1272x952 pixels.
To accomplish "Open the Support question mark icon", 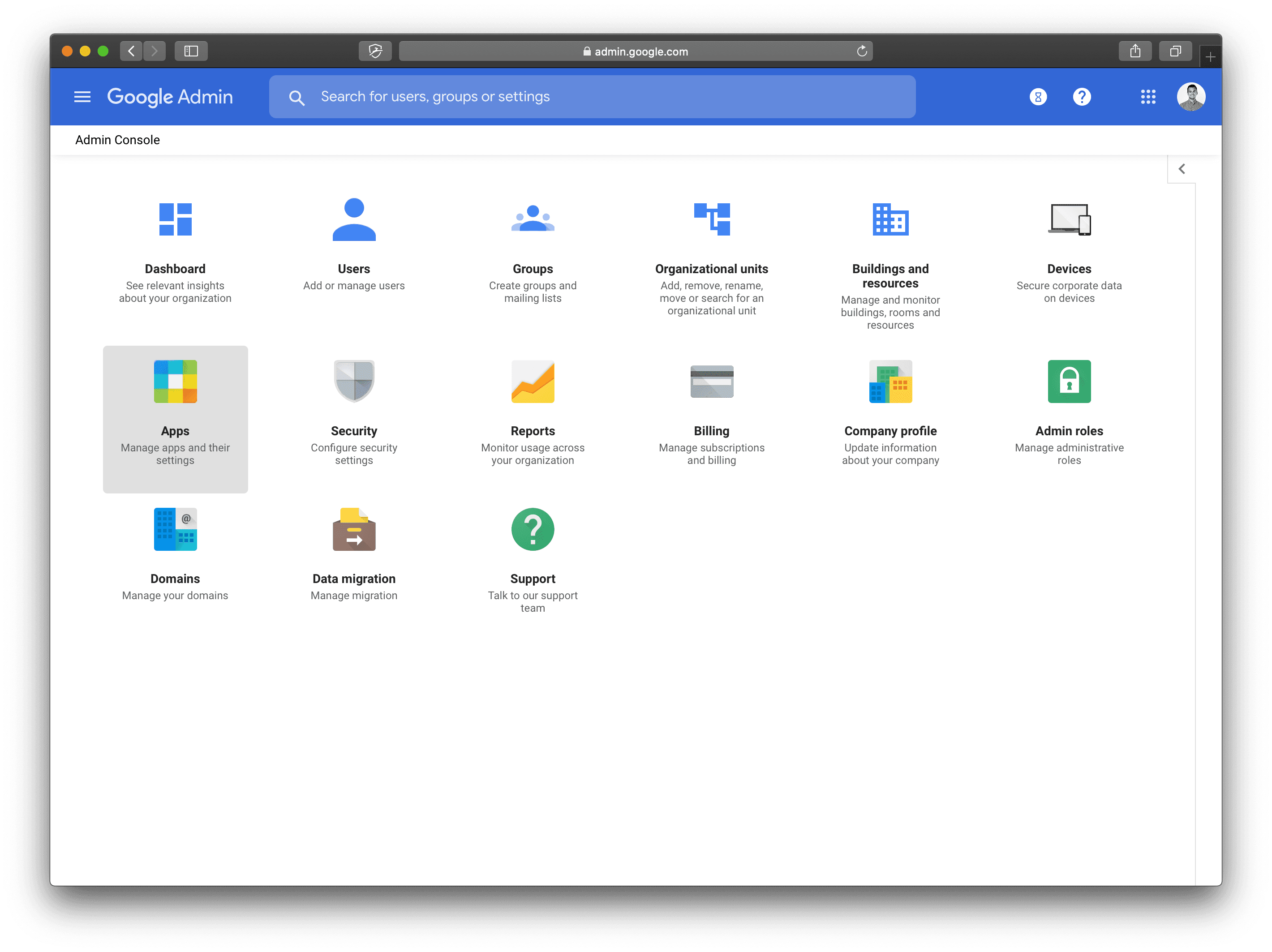I will 533,529.
